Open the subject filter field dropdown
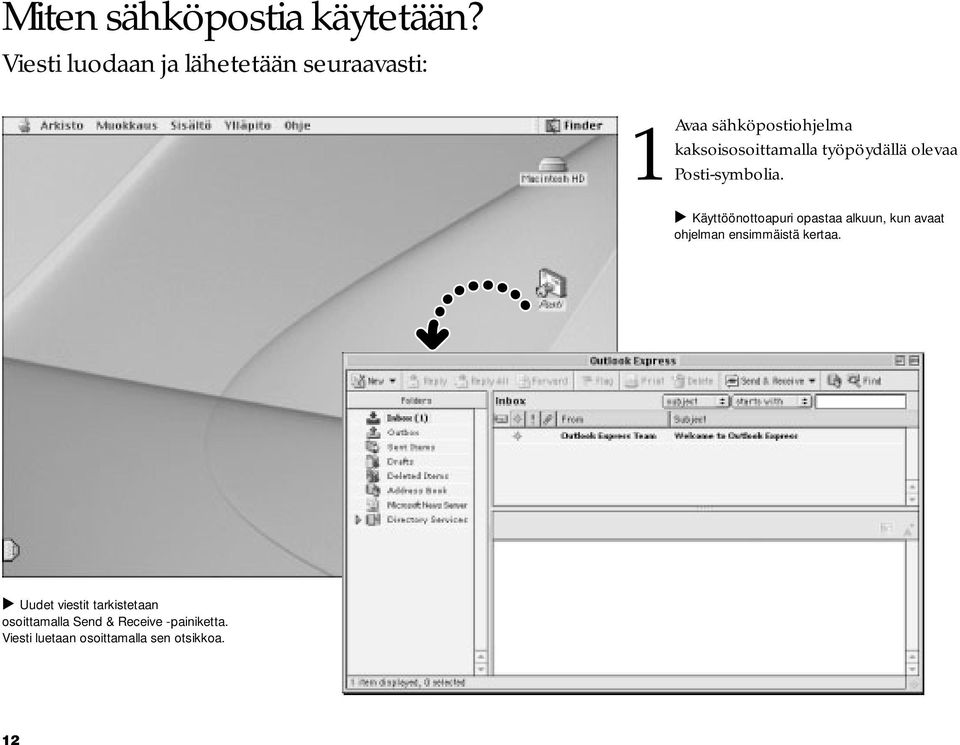Image resolution: width=960 pixels, height=745 pixels. [x=695, y=402]
